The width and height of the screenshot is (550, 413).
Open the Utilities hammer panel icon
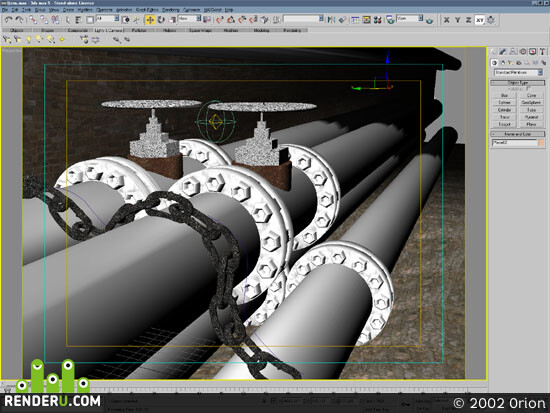[x=542, y=52]
